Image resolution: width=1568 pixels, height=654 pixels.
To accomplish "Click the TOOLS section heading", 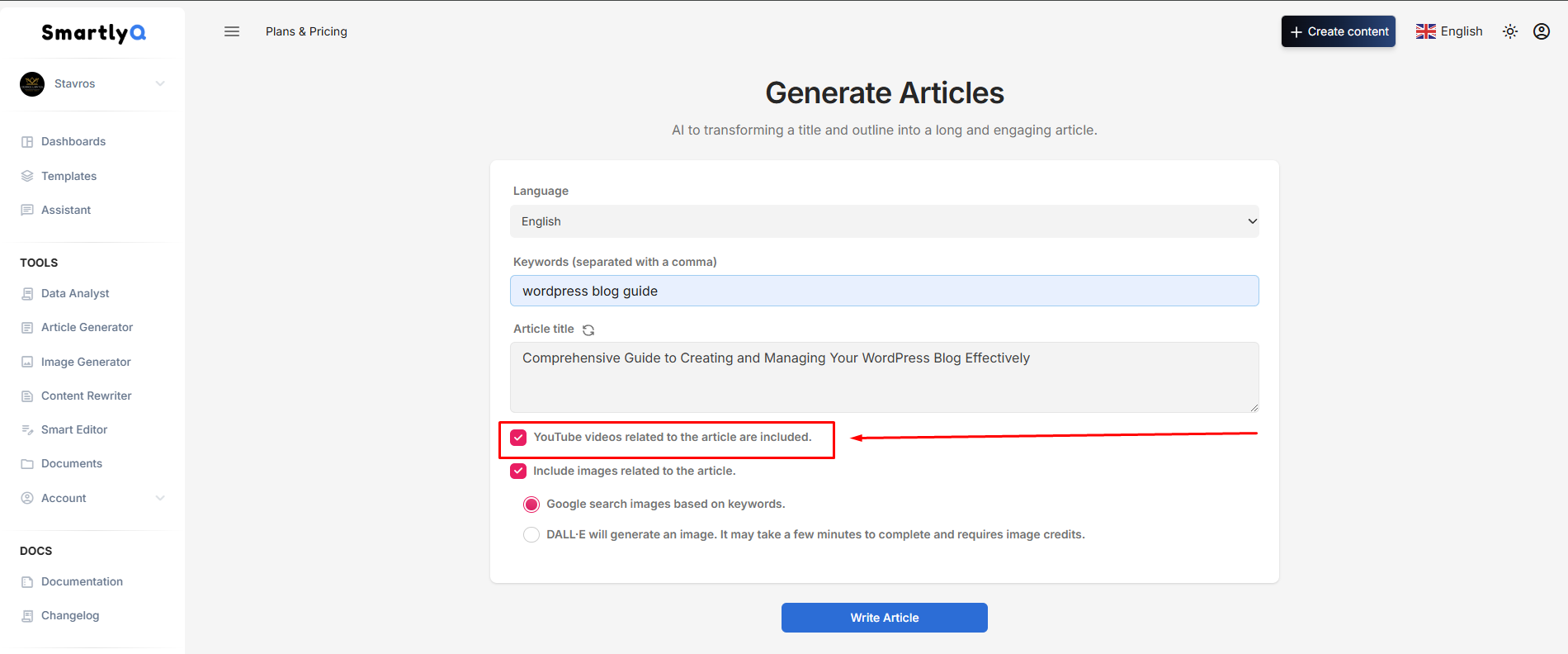I will 39,263.
